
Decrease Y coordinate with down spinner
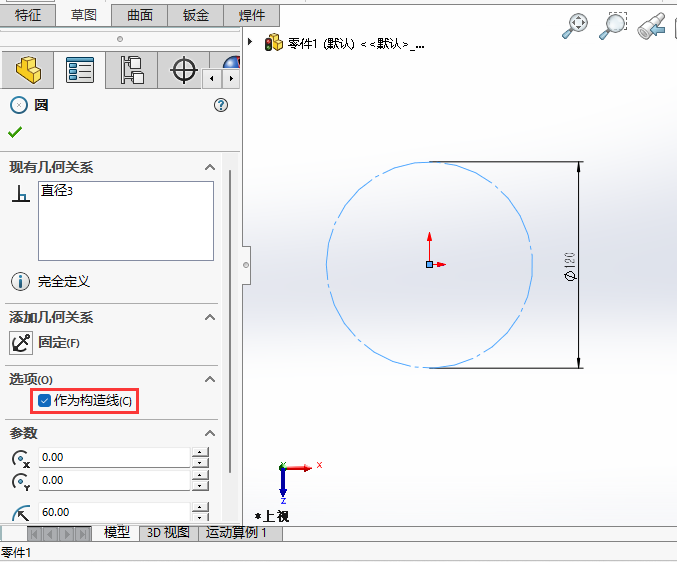(x=200, y=485)
